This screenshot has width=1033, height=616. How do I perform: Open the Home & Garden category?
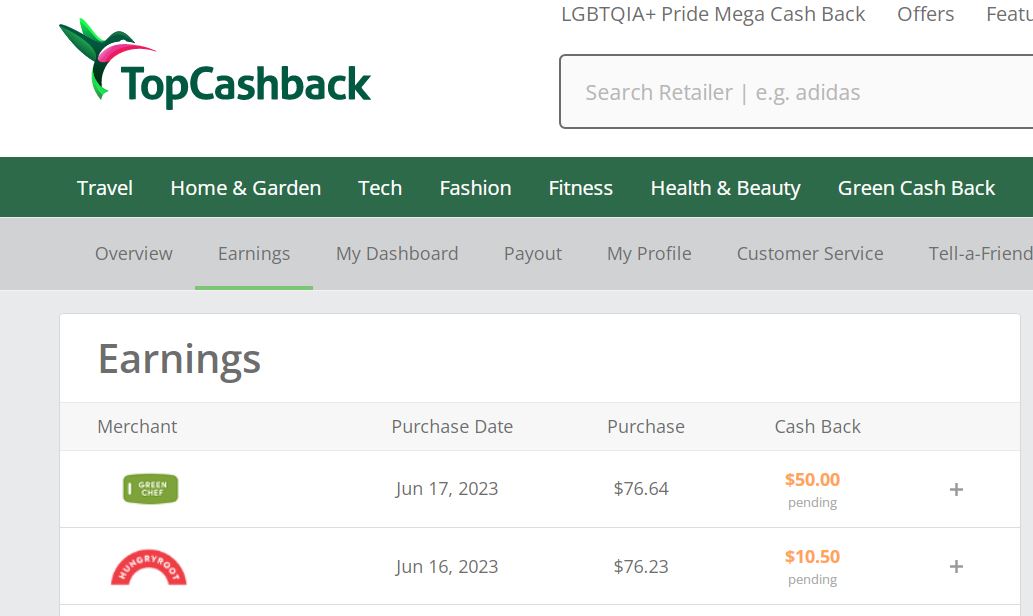246,188
